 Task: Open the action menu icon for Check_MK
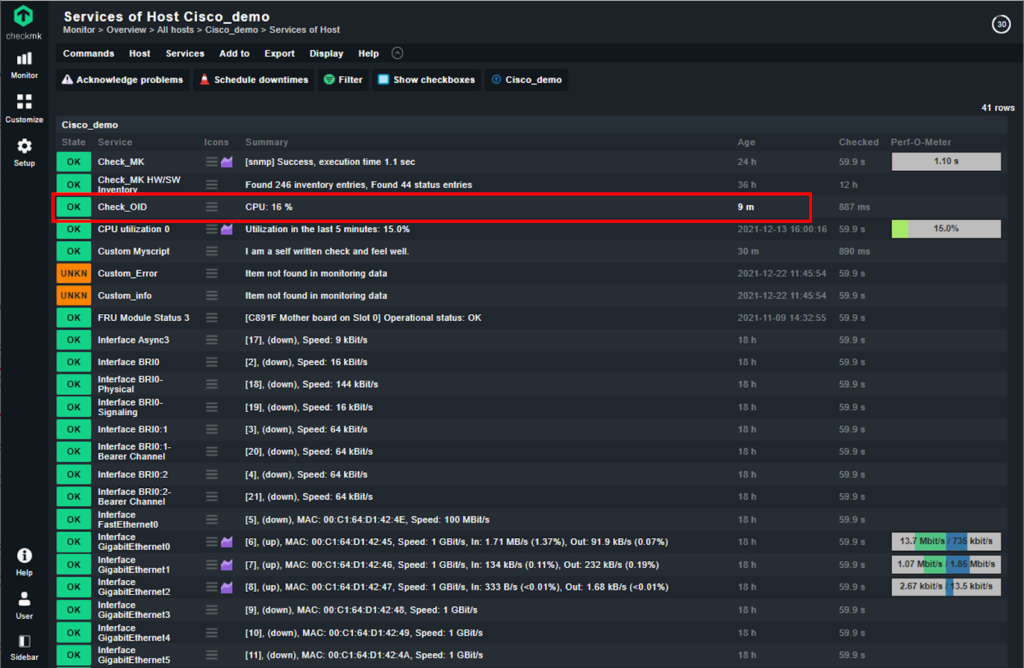click(x=212, y=161)
